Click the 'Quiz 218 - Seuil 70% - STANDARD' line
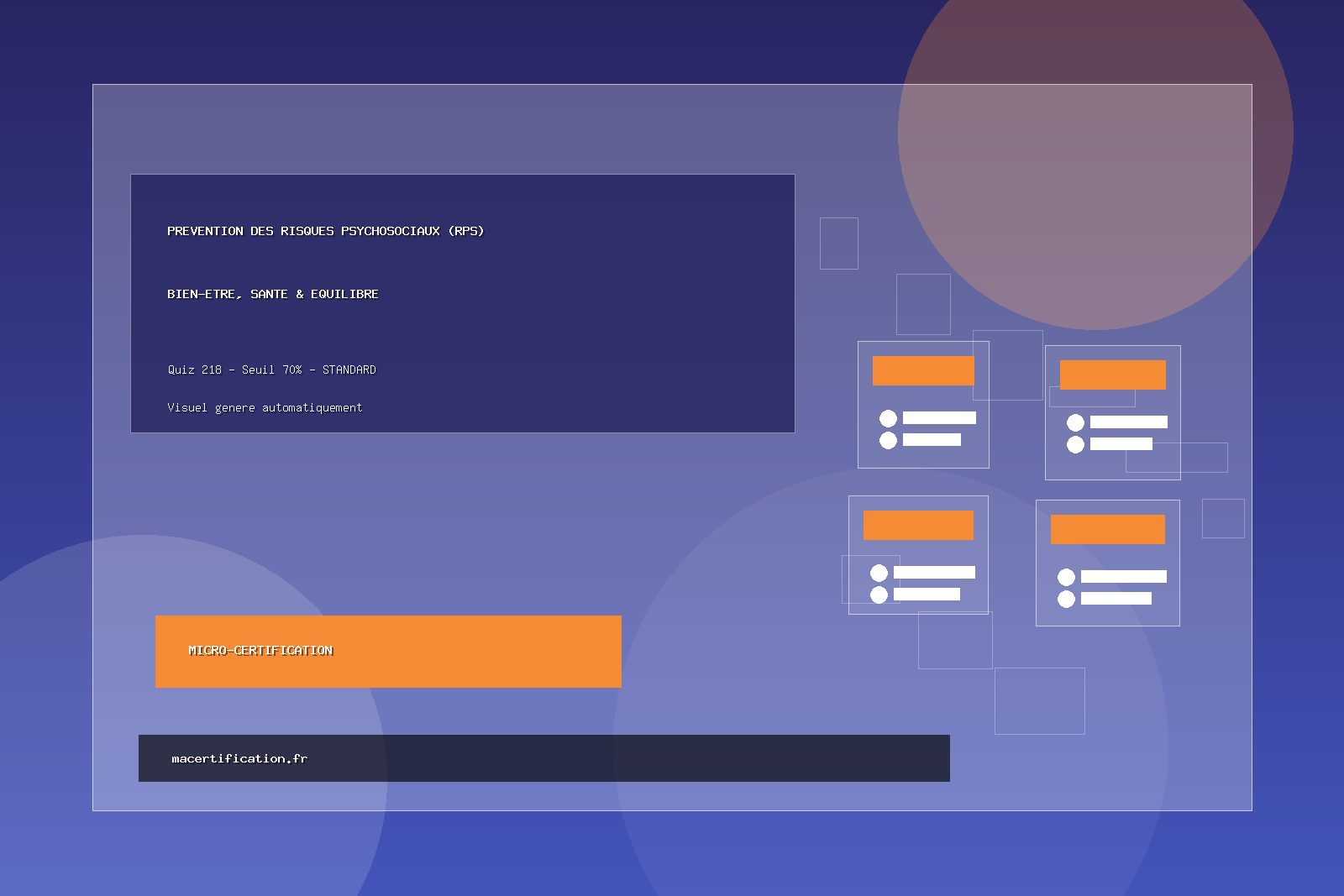The width and height of the screenshot is (1344, 896). tap(271, 369)
